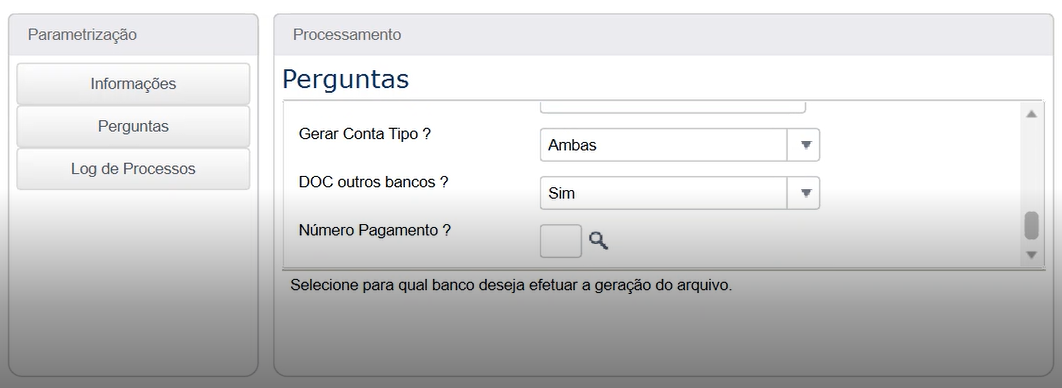Click the Número Pagamento label
Screen dimensions: 1062x388
click(x=375, y=230)
